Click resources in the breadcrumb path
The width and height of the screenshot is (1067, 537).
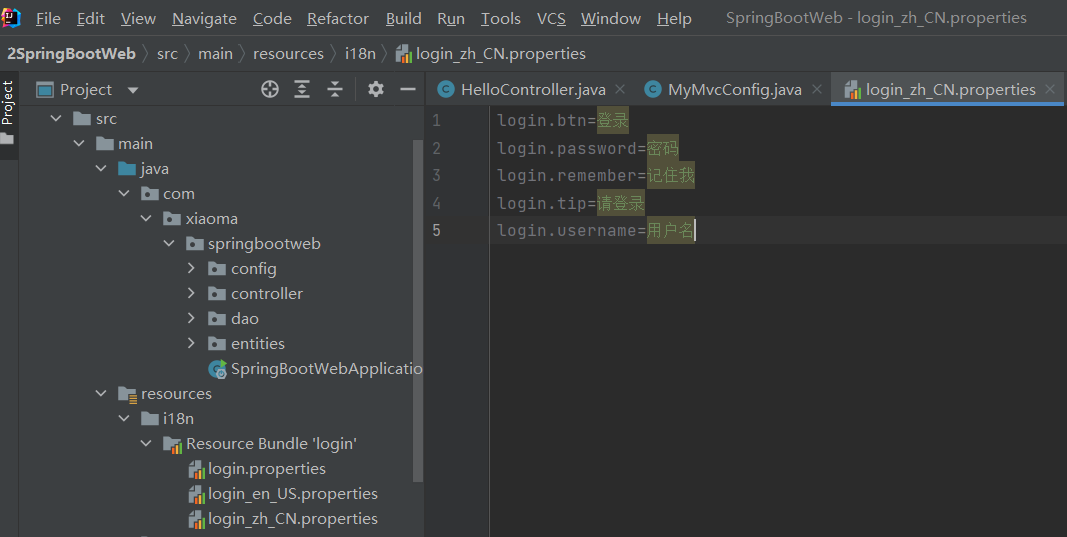(x=288, y=54)
